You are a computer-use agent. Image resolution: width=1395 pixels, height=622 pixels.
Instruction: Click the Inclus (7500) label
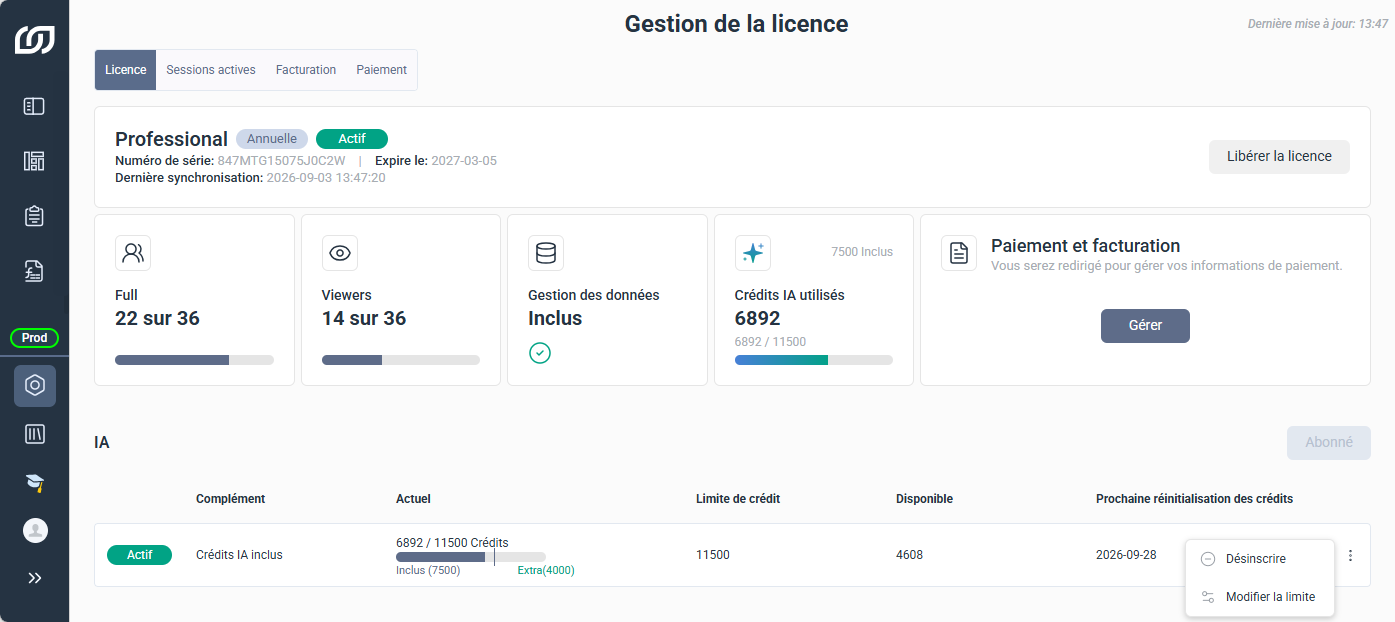(428, 571)
